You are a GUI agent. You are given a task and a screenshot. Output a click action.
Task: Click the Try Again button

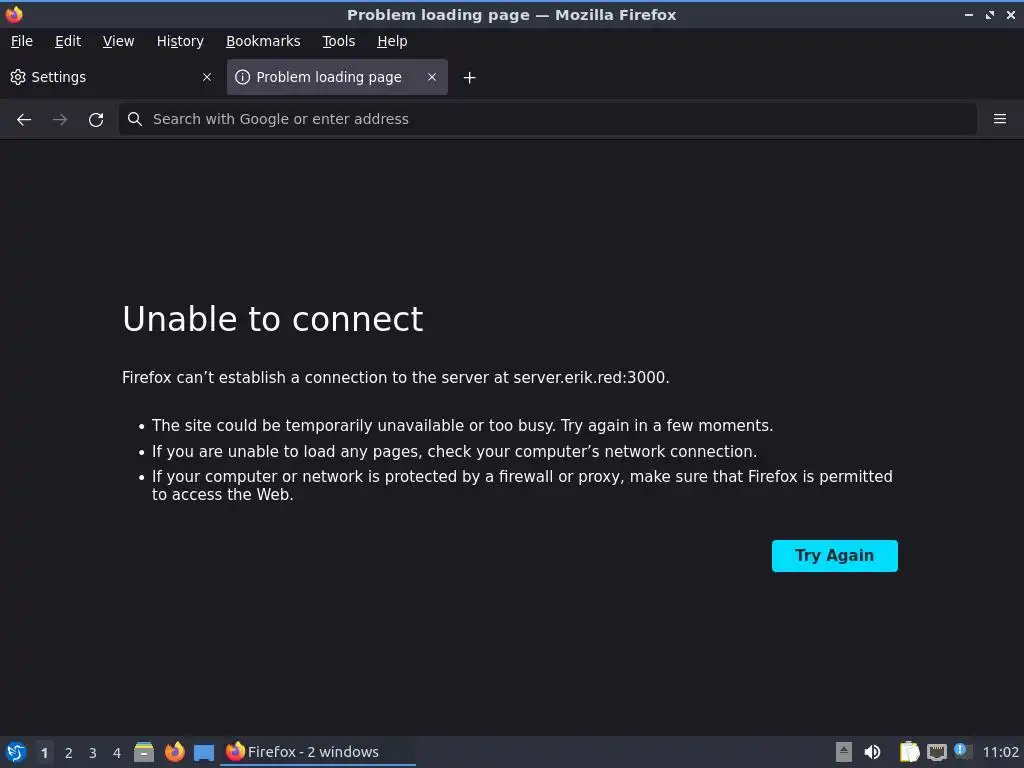point(835,556)
